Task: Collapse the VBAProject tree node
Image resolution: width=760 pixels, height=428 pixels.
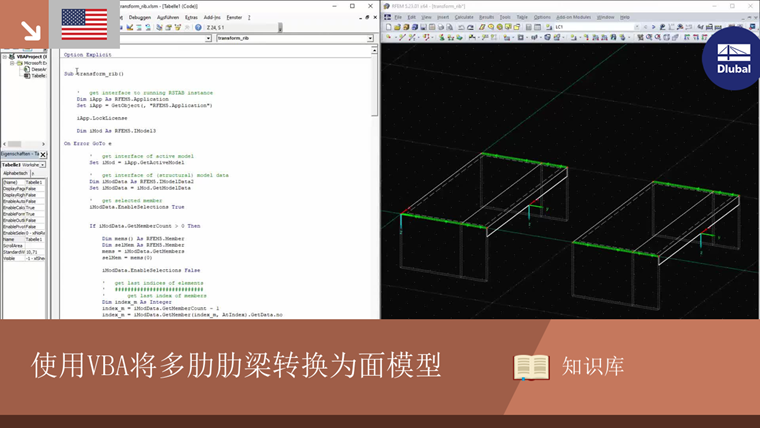Action: pos(5,57)
